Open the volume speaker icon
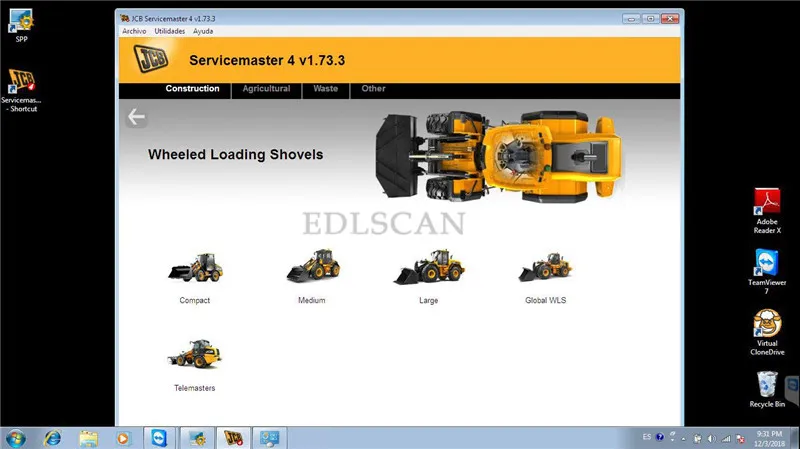Screen dimensions: 800x449 pyautogui.click(x=712, y=439)
